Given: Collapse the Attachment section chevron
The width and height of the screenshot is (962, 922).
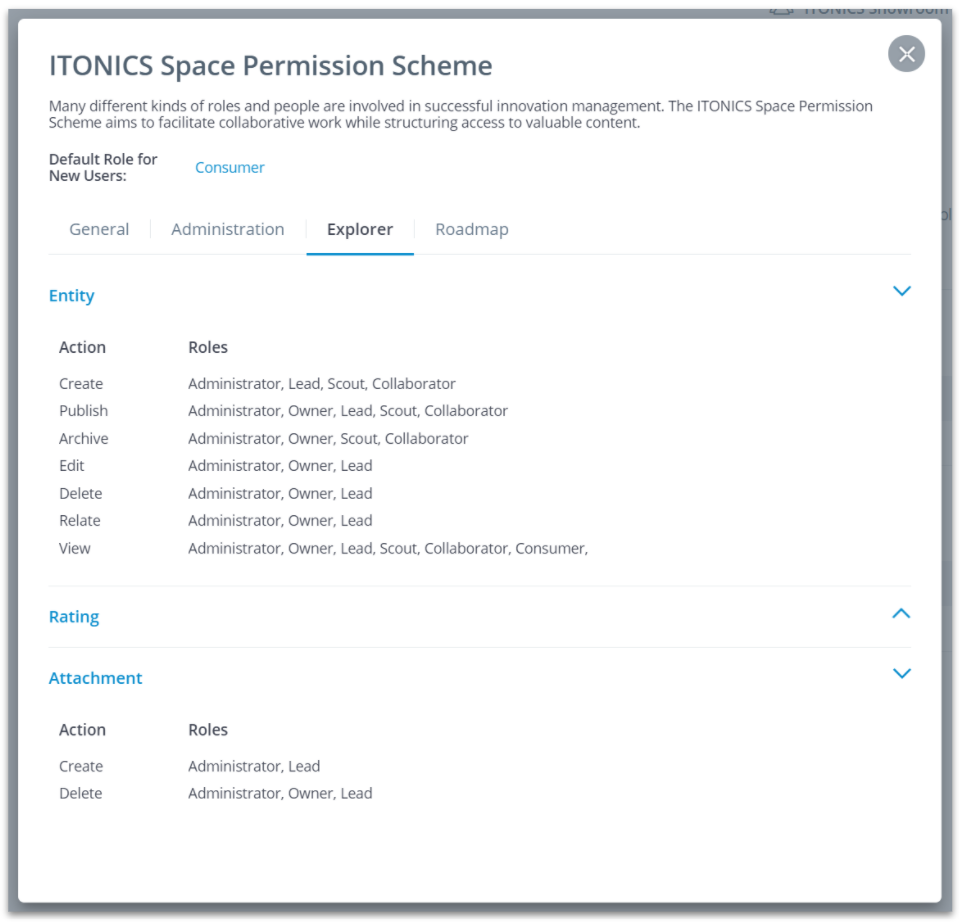Looking at the screenshot, I should (x=901, y=674).
